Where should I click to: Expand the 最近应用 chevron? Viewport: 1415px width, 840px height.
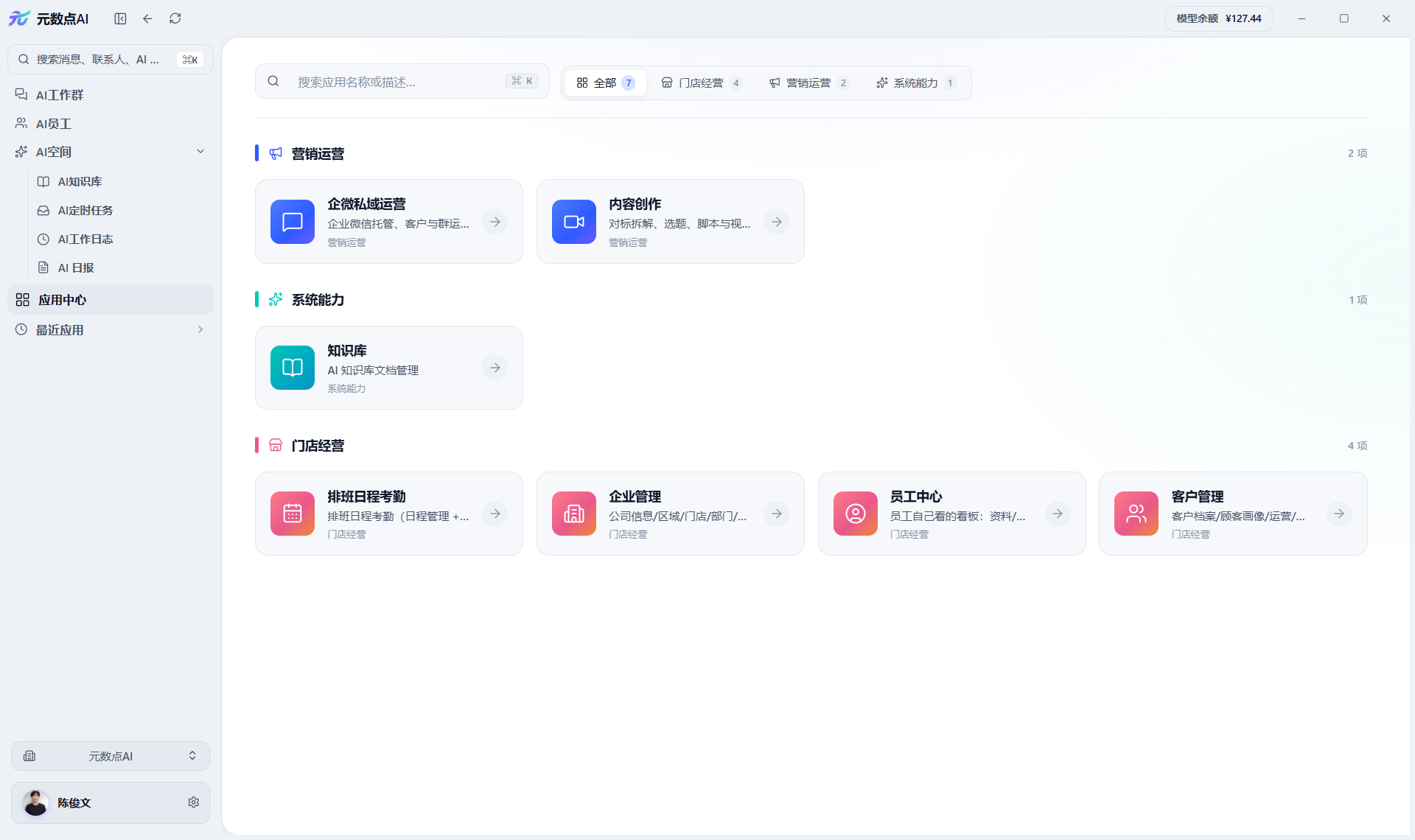click(200, 329)
